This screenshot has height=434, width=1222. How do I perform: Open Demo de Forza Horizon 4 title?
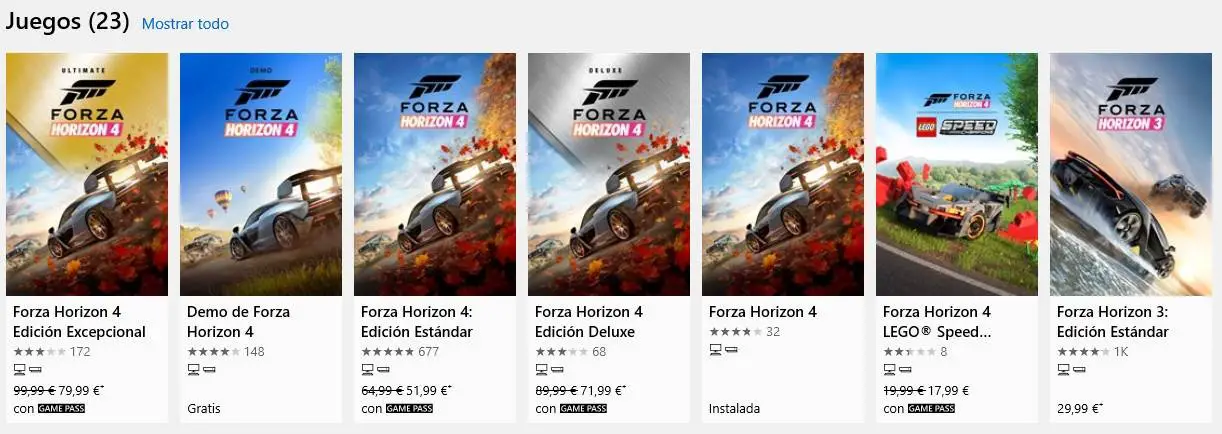tap(238, 322)
